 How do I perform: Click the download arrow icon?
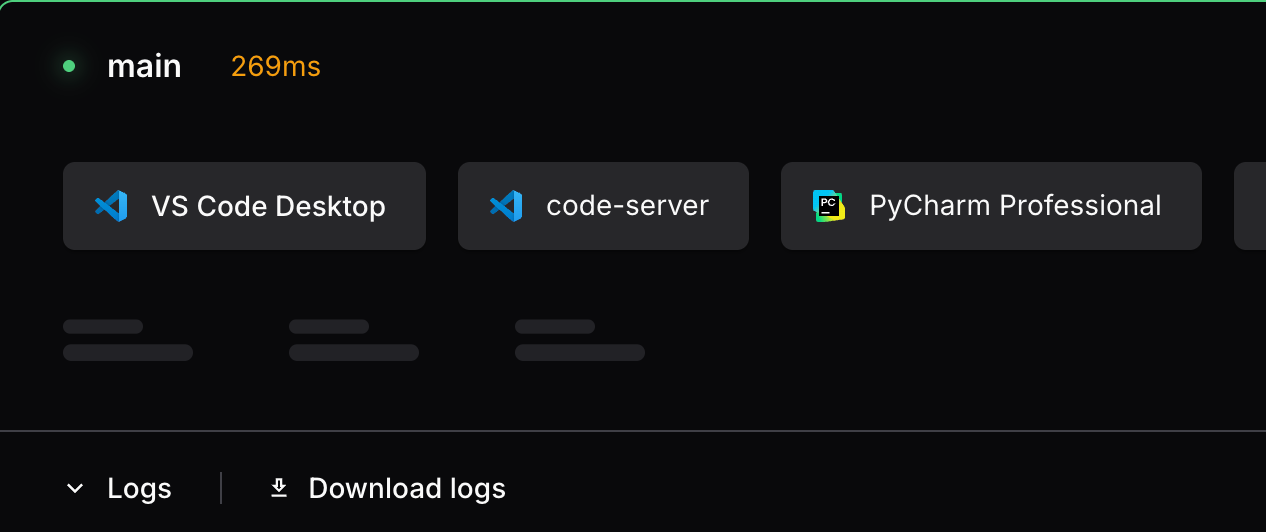(279, 488)
